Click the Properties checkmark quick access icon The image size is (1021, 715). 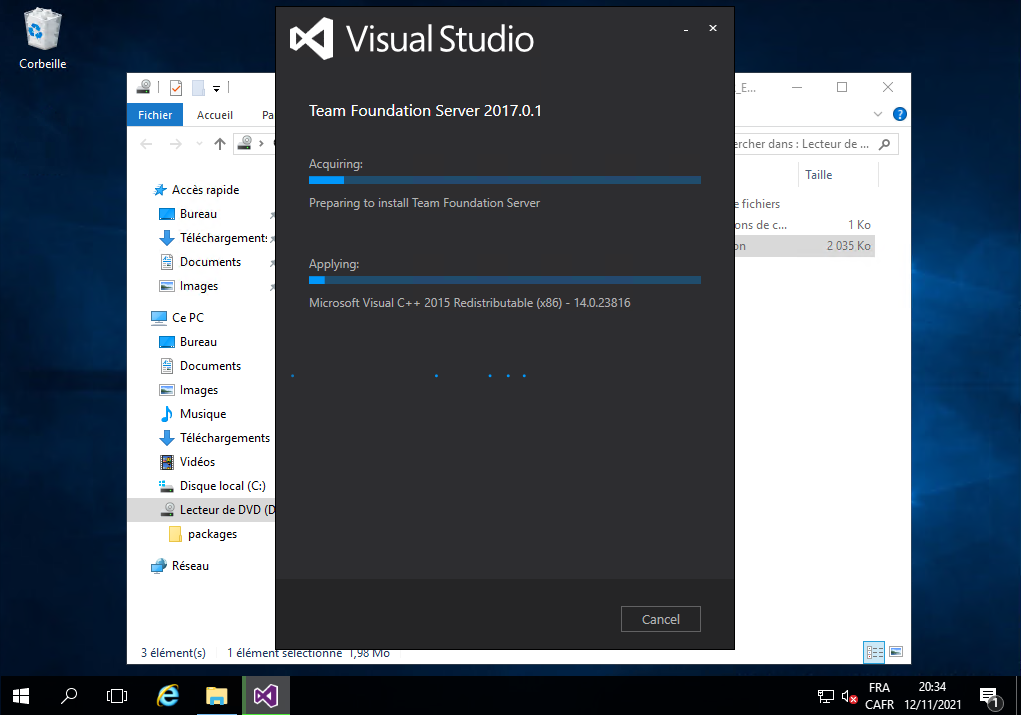pos(176,87)
